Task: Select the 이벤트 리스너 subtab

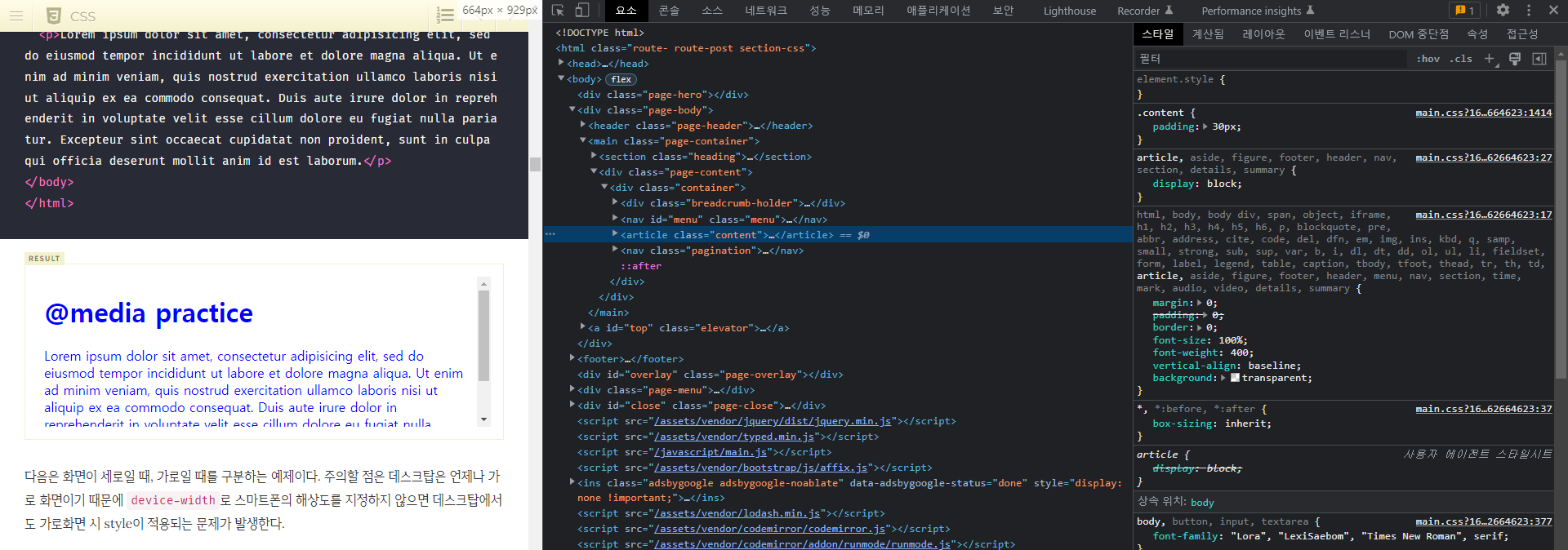Action: point(1337,34)
